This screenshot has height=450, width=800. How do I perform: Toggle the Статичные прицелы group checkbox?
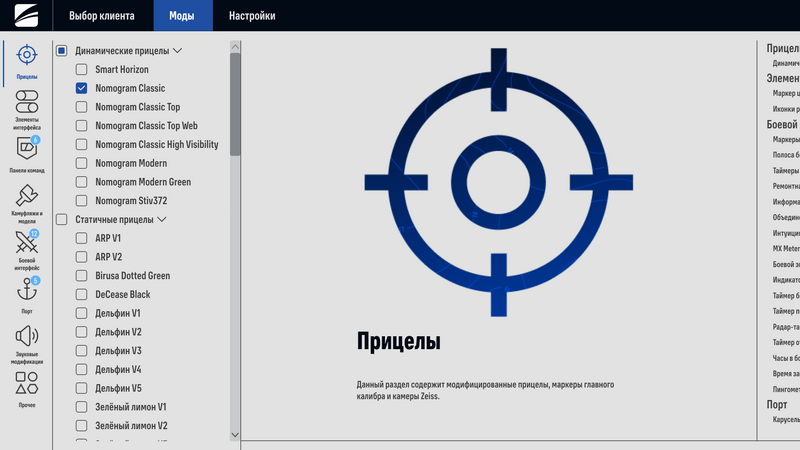pos(62,219)
